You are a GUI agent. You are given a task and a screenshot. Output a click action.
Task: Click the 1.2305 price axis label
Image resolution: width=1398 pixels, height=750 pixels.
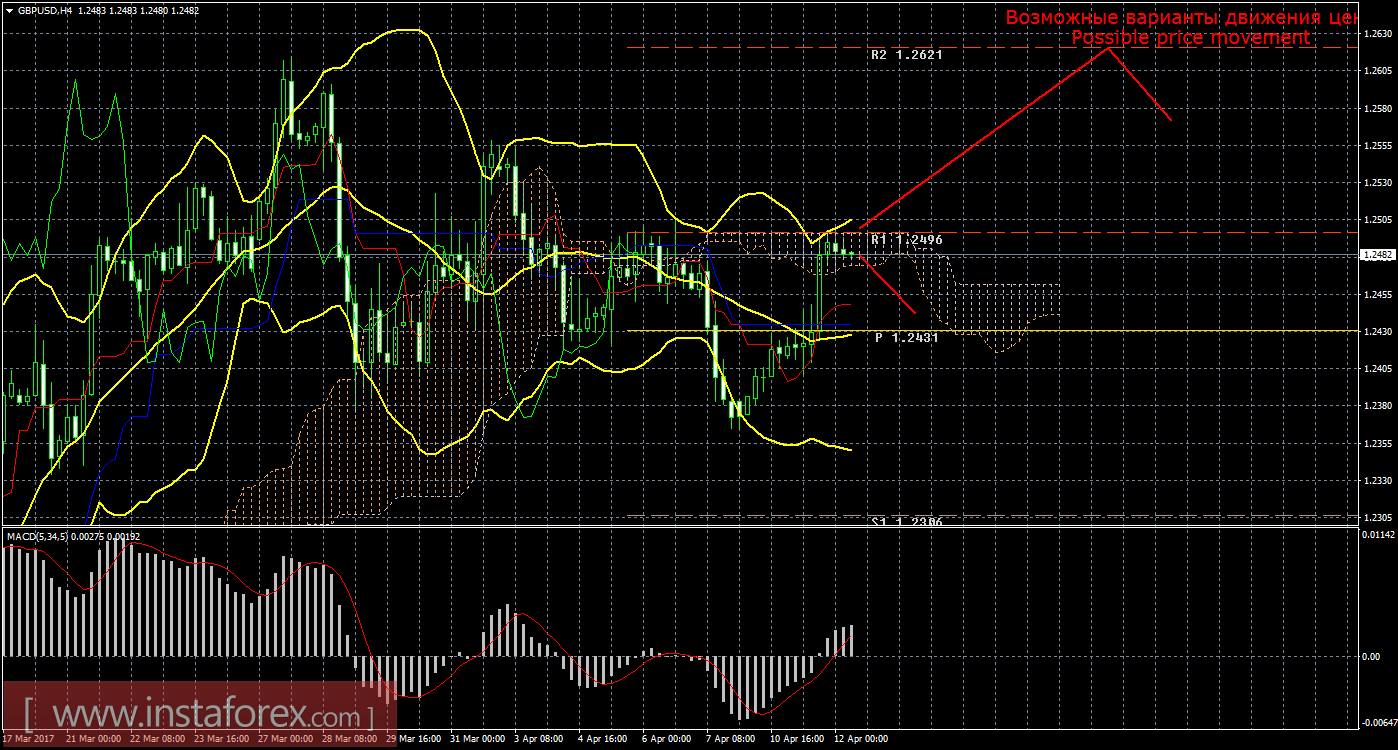pyautogui.click(x=1376, y=518)
